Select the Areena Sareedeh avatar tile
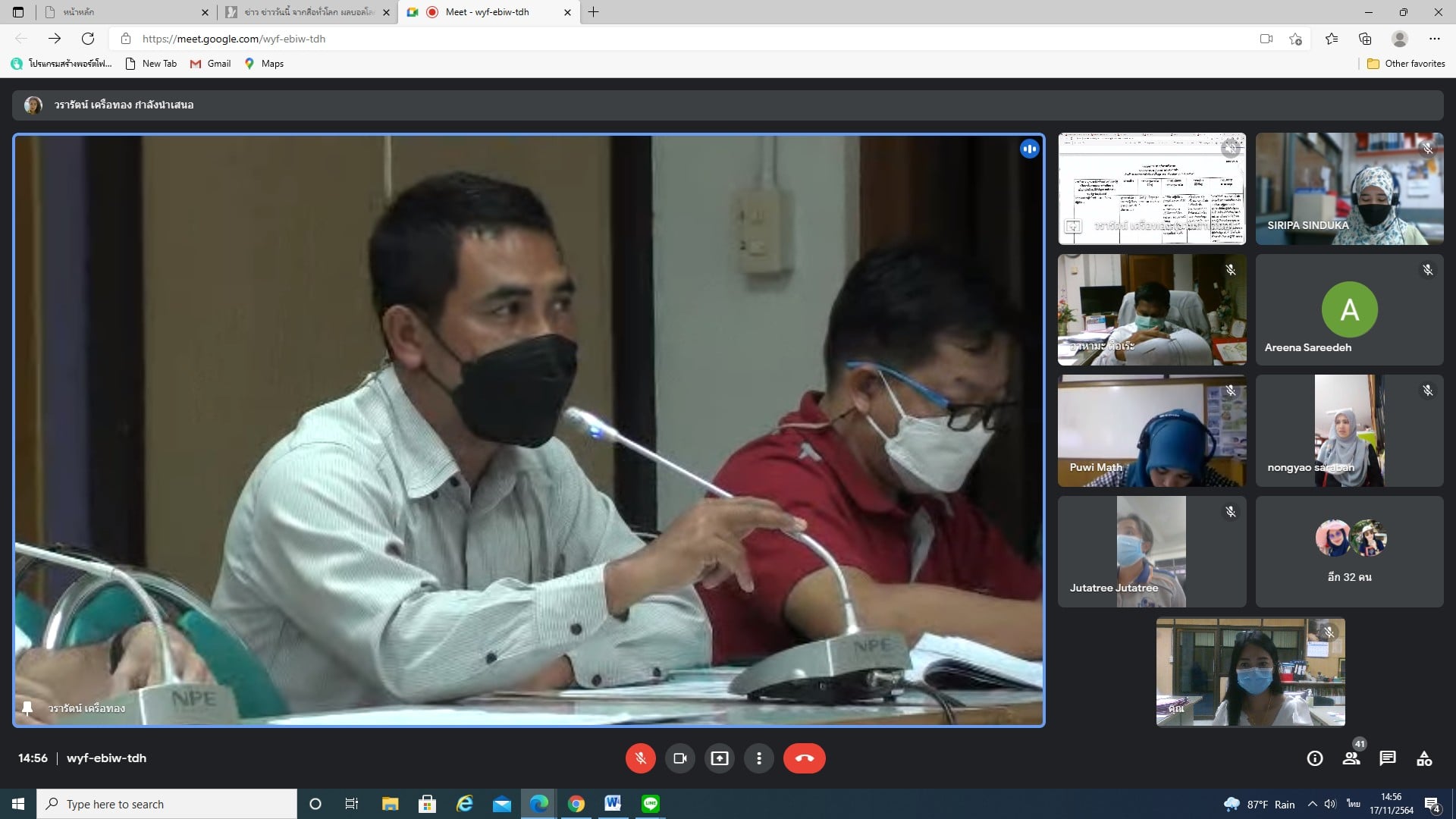This screenshot has width=1456, height=819. point(1348,309)
